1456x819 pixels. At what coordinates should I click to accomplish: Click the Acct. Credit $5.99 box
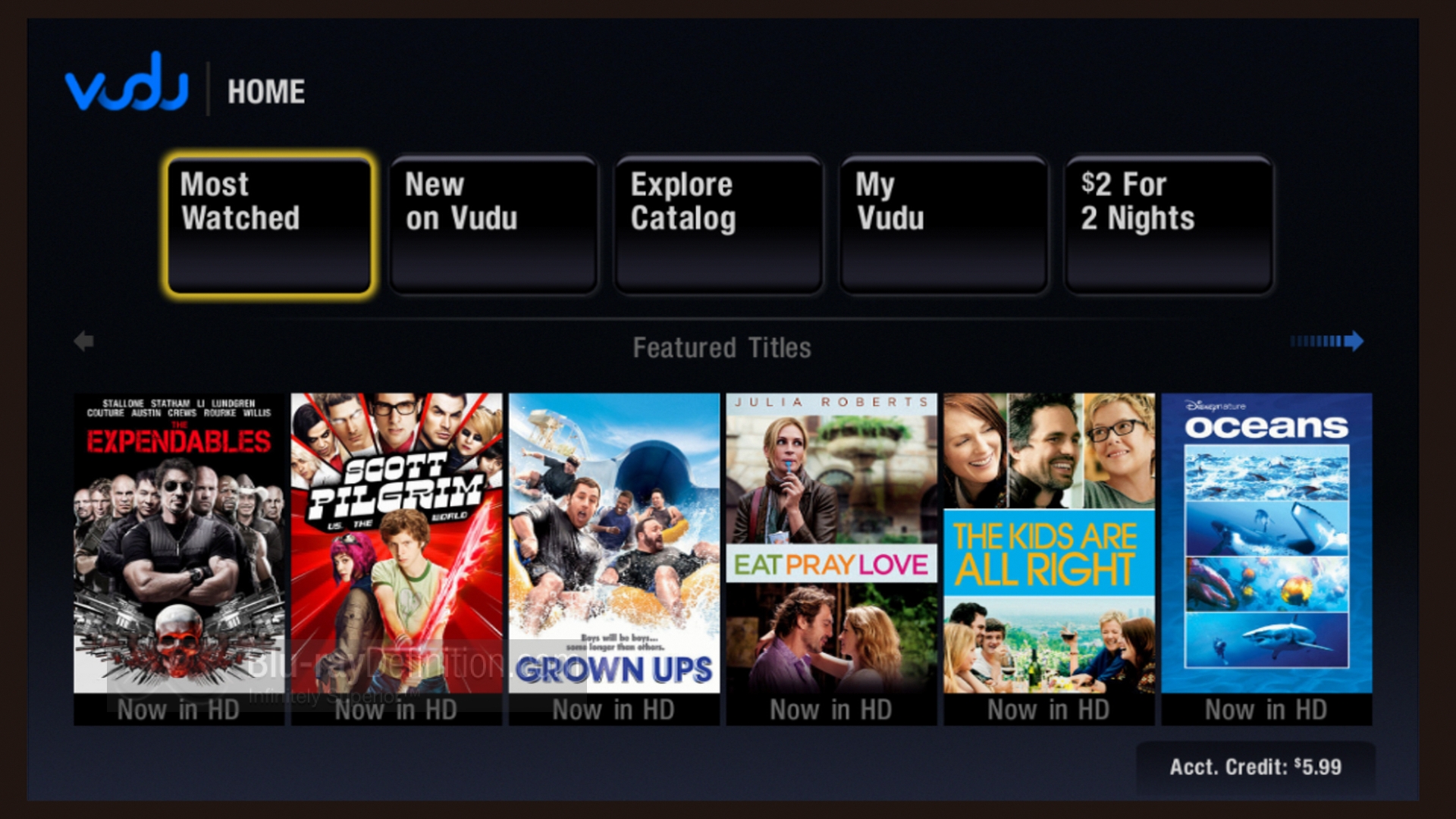pyautogui.click(x=1256, y=767)
